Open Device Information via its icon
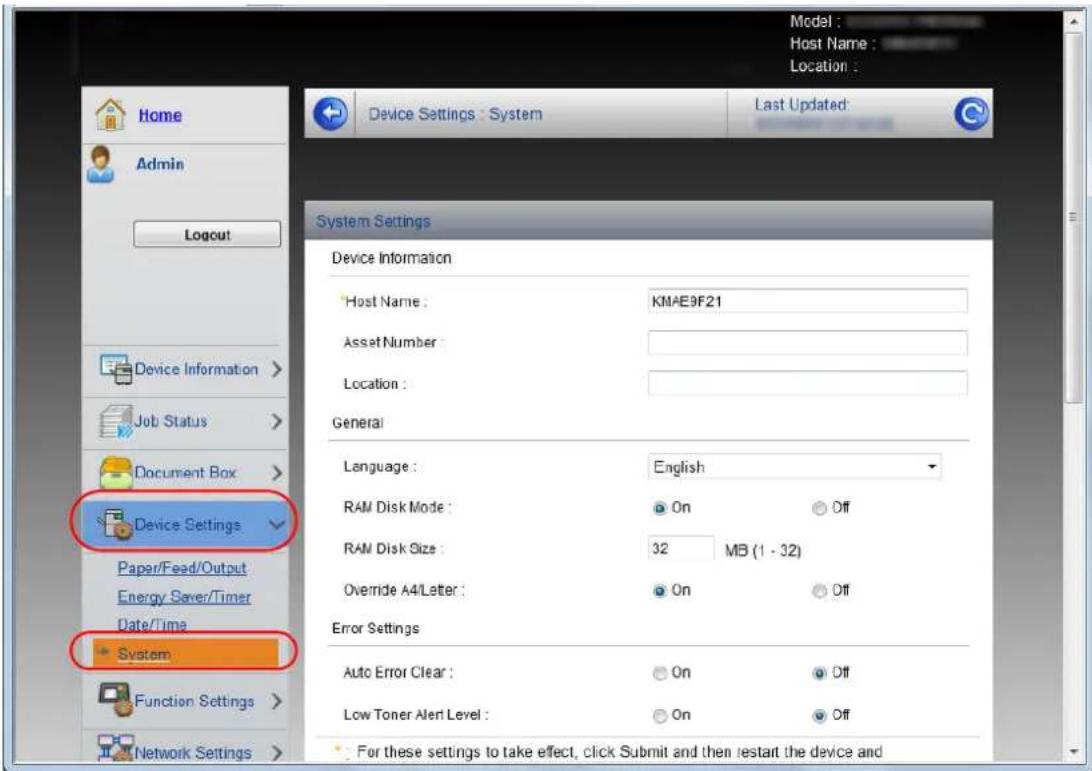This screenshot has height=771, width=1092. 116,368
